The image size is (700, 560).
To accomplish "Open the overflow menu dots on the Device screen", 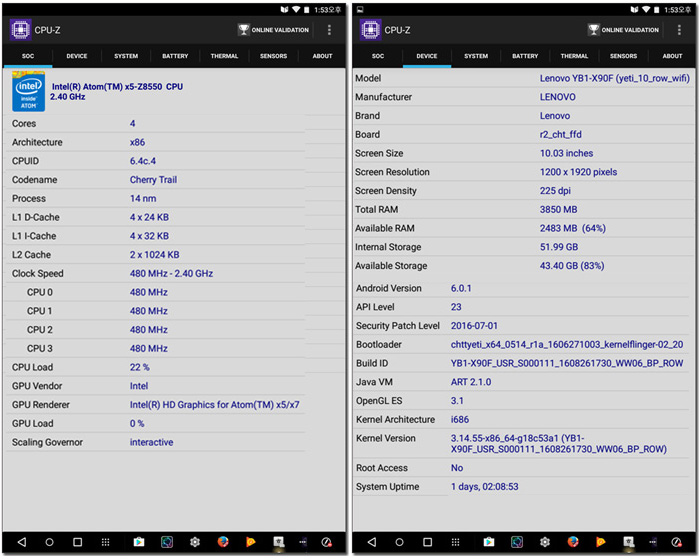I will (x=679, y=30).
